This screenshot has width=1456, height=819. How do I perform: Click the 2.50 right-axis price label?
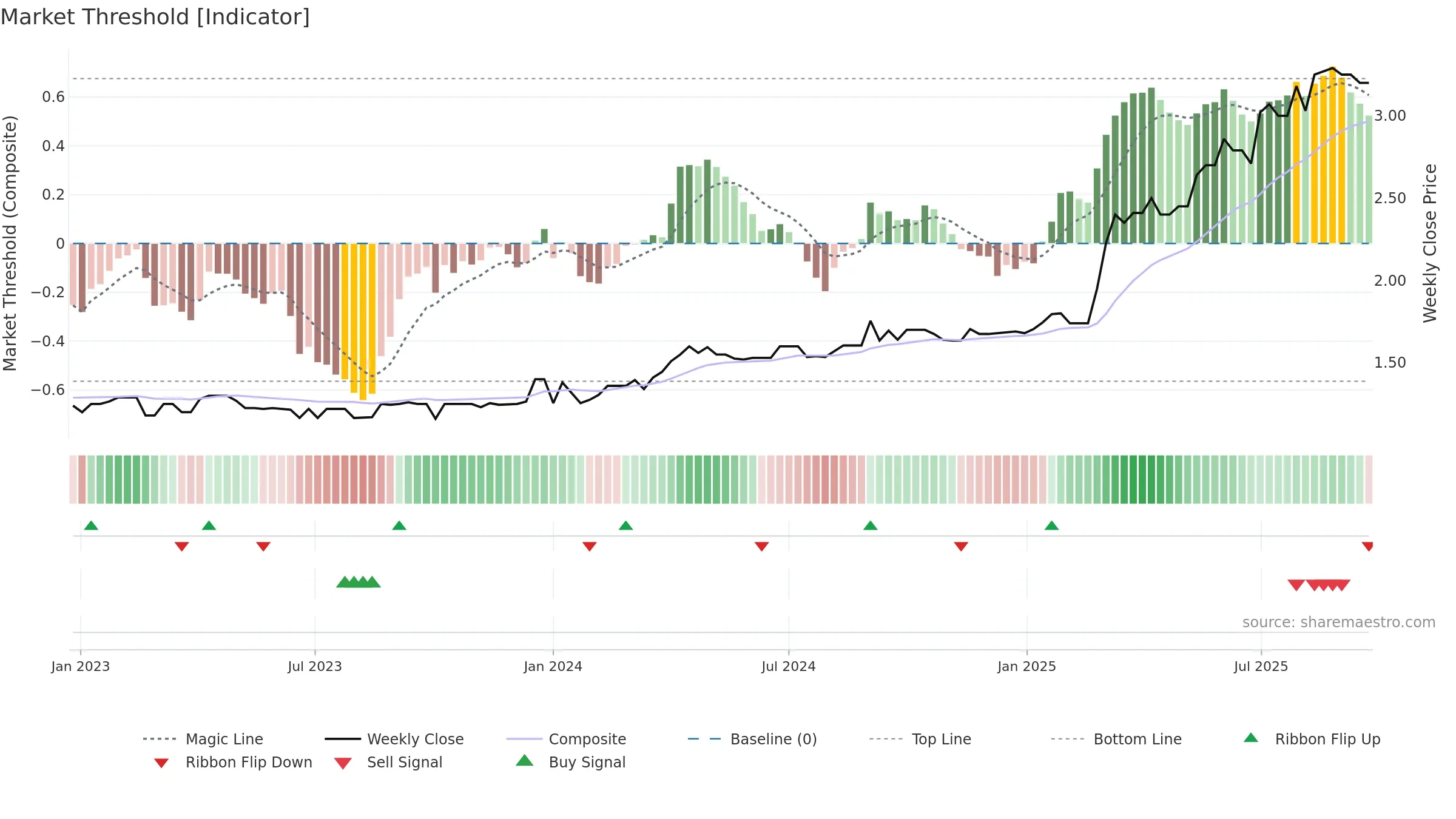(1390, 198)
